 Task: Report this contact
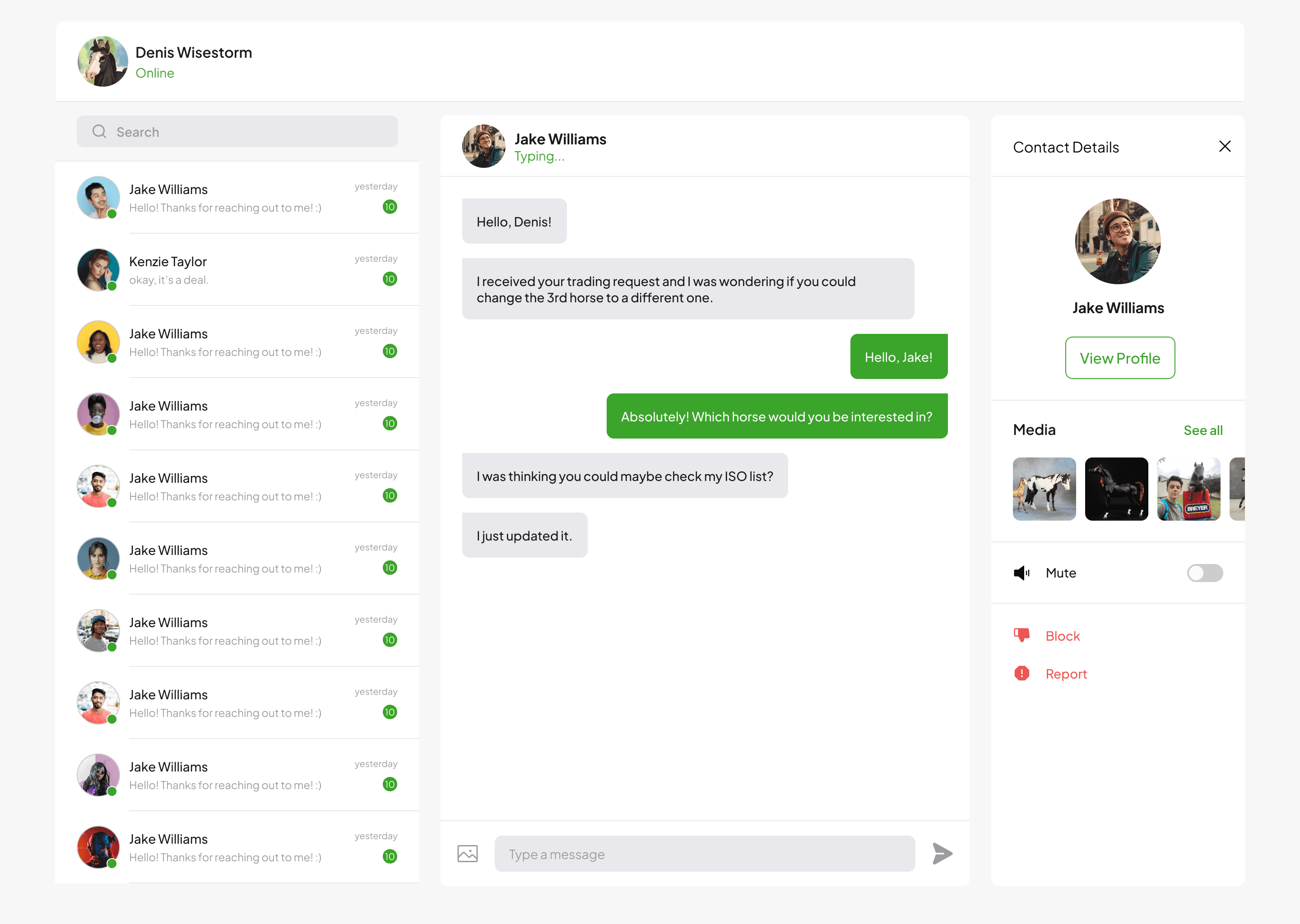(x=1065, y=674)
